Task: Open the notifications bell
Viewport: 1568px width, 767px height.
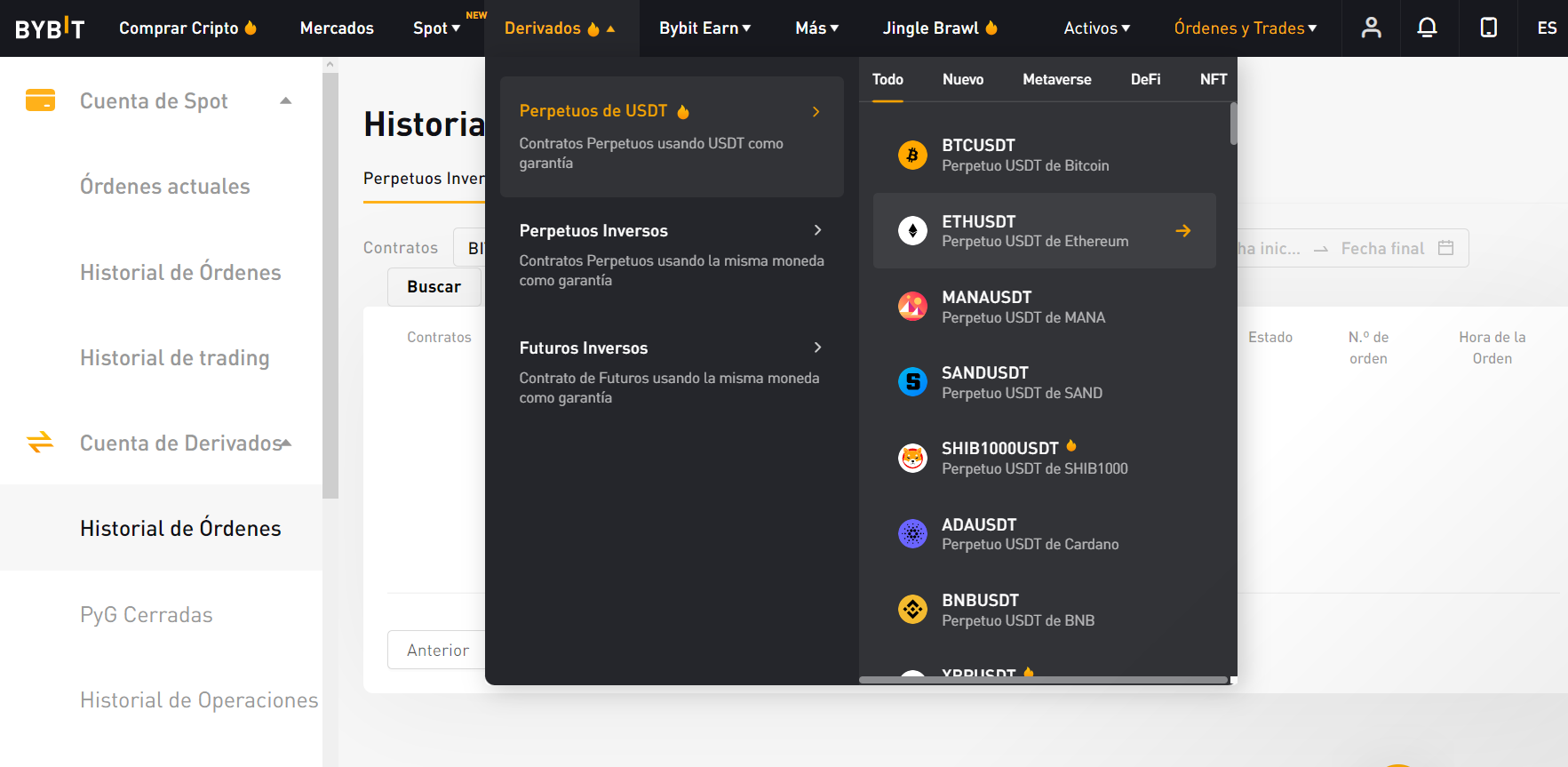Action: pyautogui.click(x=1427, y=28)
